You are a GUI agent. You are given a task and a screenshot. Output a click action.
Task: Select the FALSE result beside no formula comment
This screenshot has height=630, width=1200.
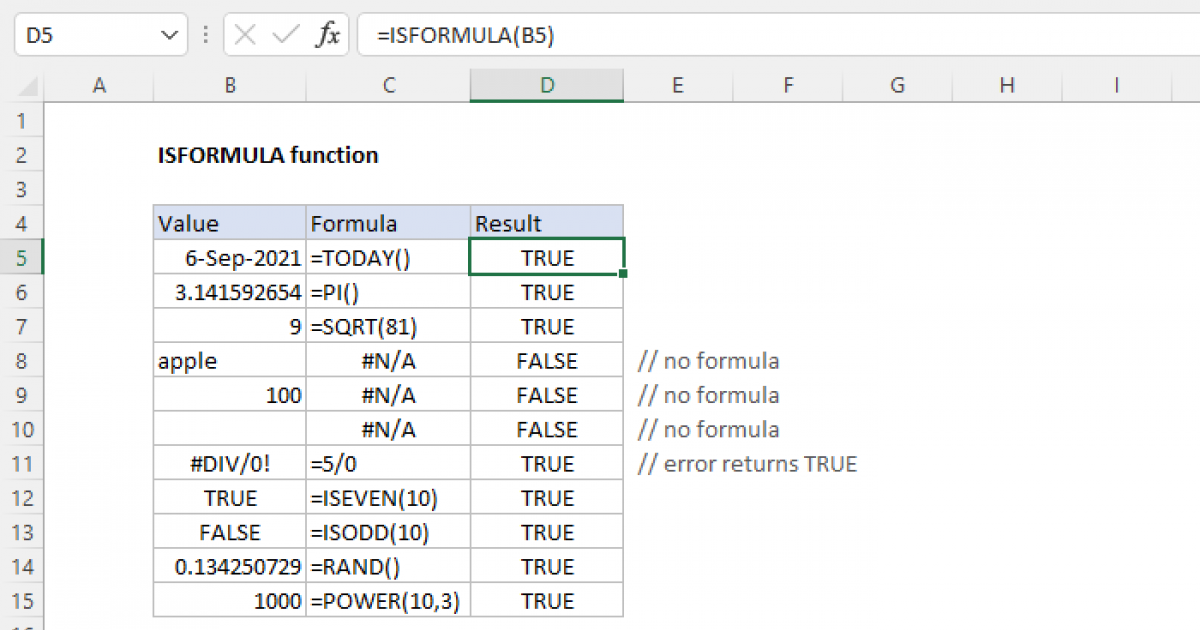(x=546, y=360)
